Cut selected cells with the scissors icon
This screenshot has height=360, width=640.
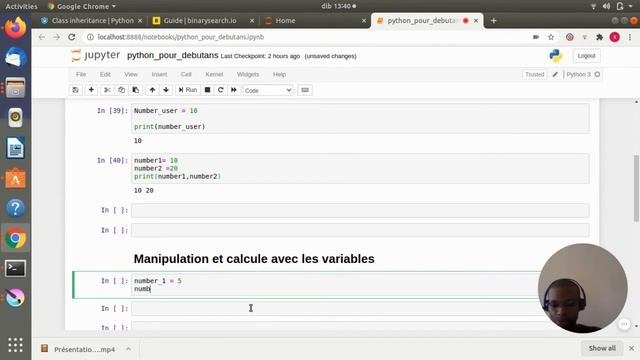tap(107, 90)
